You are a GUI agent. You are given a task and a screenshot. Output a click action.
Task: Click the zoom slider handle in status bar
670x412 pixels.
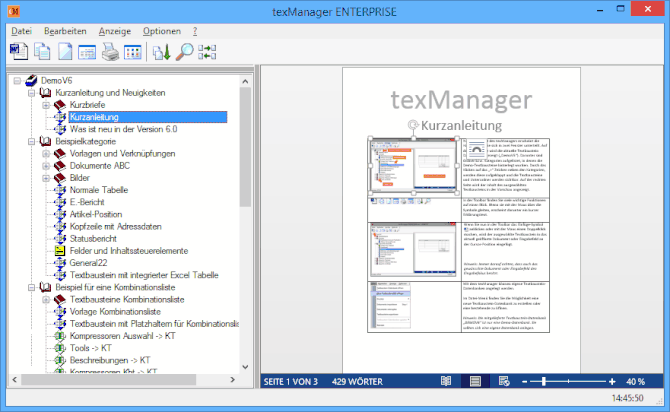click(544, 381)
